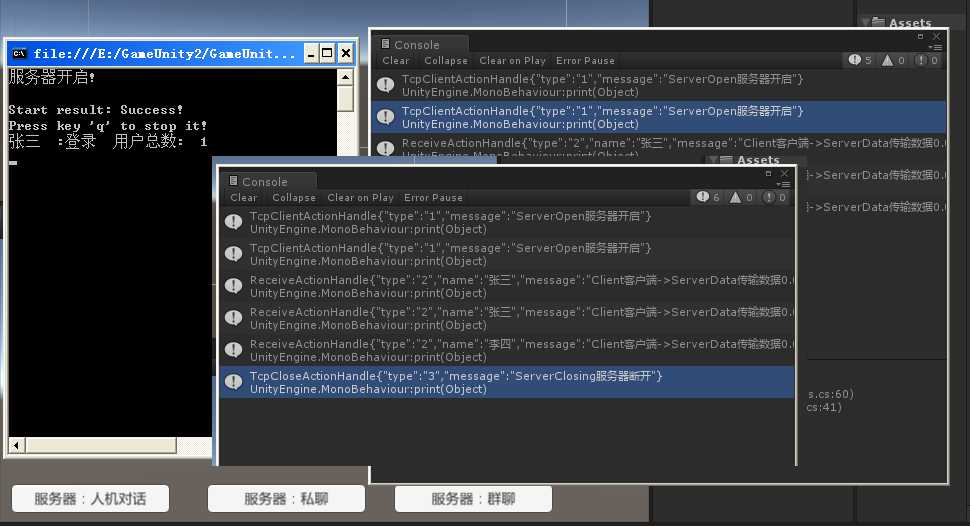Click info icon of first back Console entry
970x526 pixels.
click(385, 85)
